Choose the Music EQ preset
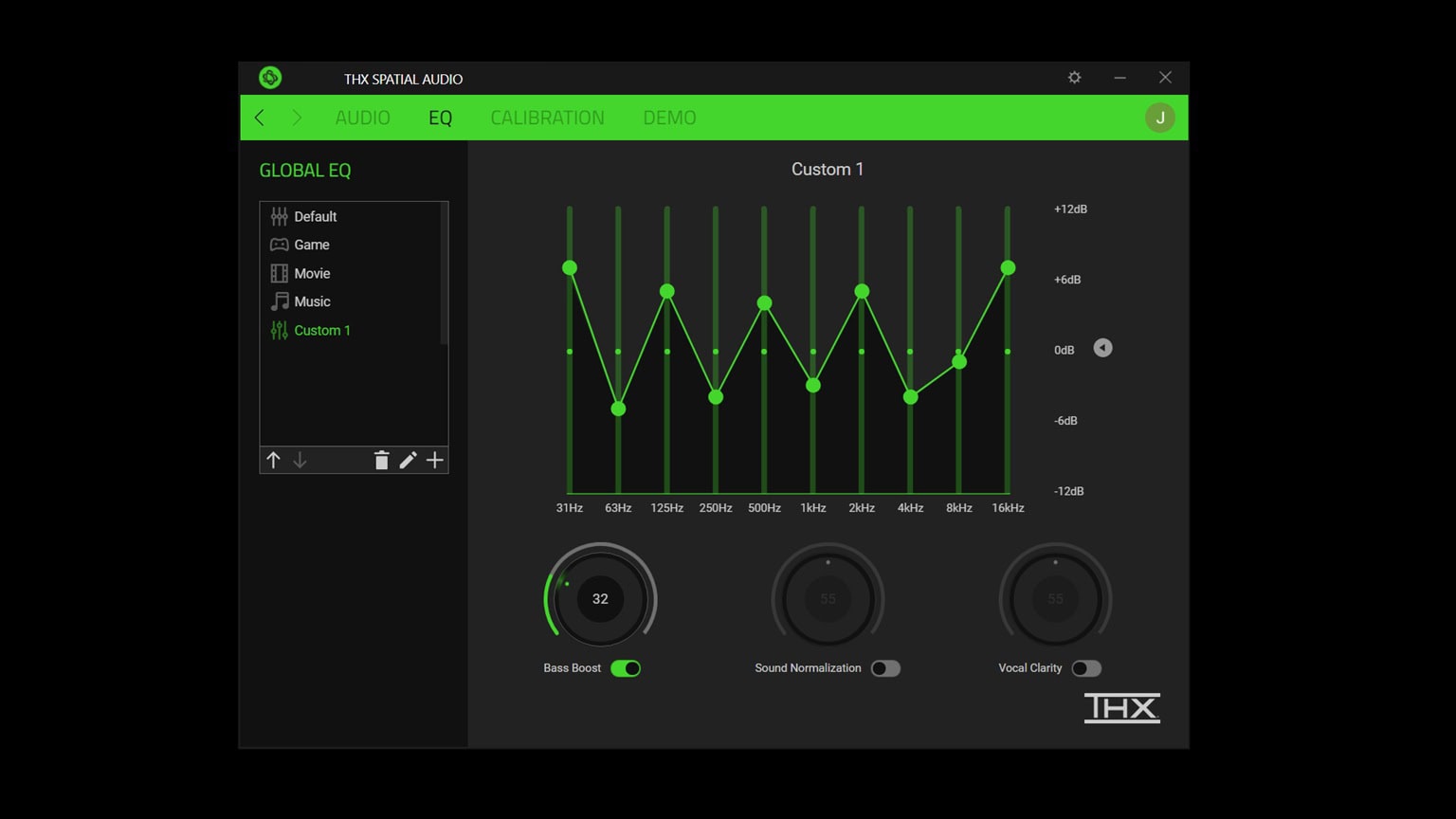The height and width of the screenshot is (819, 1456). coord(351,301)
